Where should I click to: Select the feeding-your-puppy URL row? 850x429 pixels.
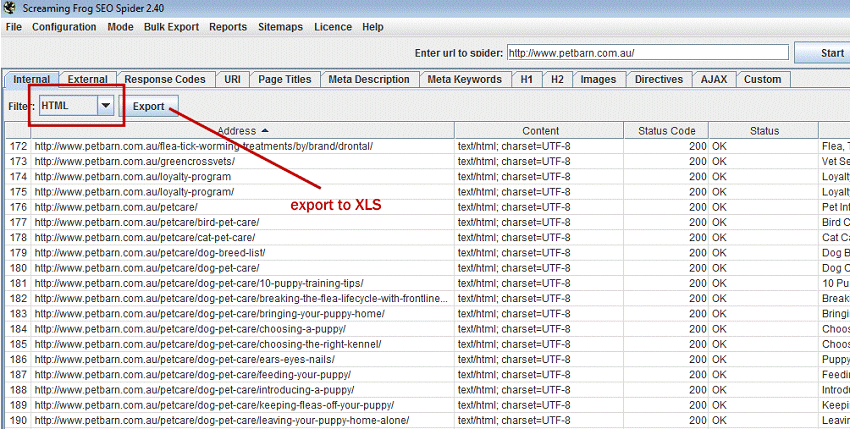click(x=192, y=374)
